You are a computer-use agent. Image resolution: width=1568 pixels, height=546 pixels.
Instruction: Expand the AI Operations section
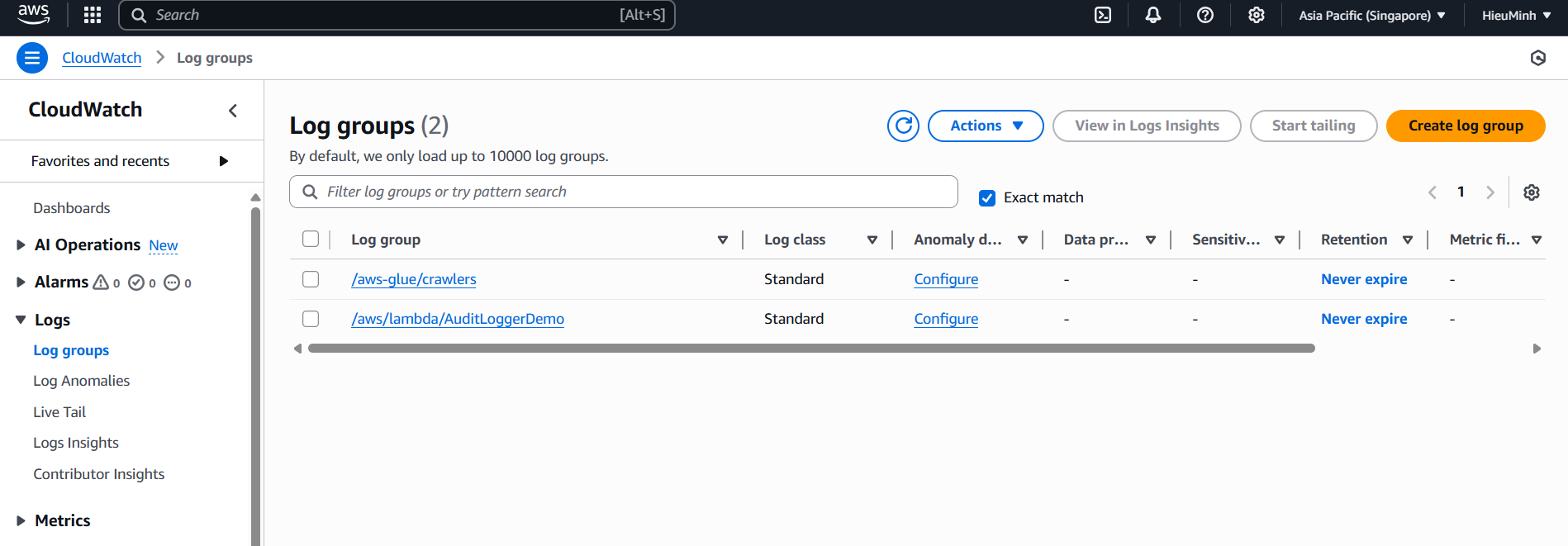click(x=21, y=245)
